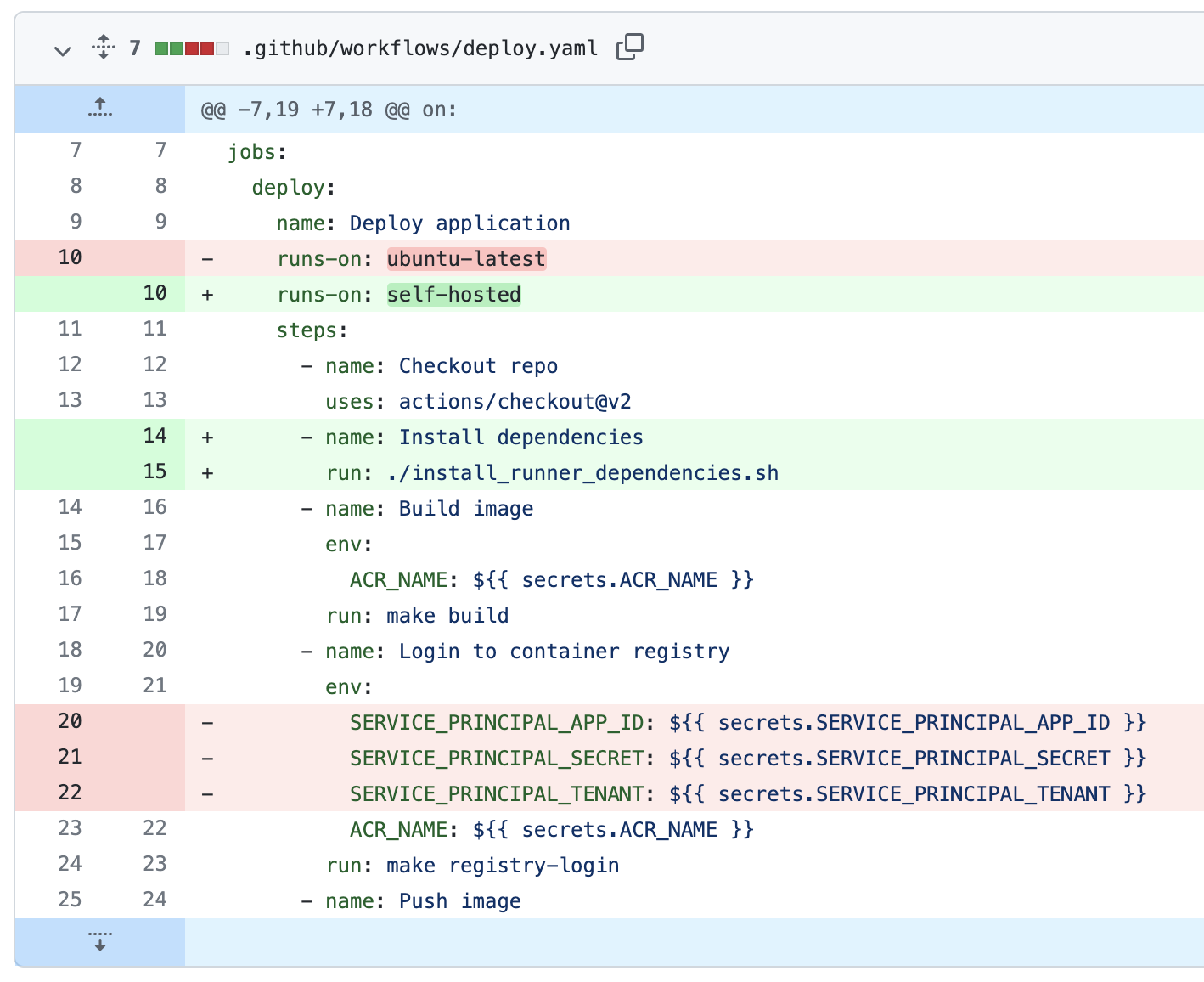Click the diffstat squares showing change summary
This screenshot has width=1204, height=982.
pos(191,48)
